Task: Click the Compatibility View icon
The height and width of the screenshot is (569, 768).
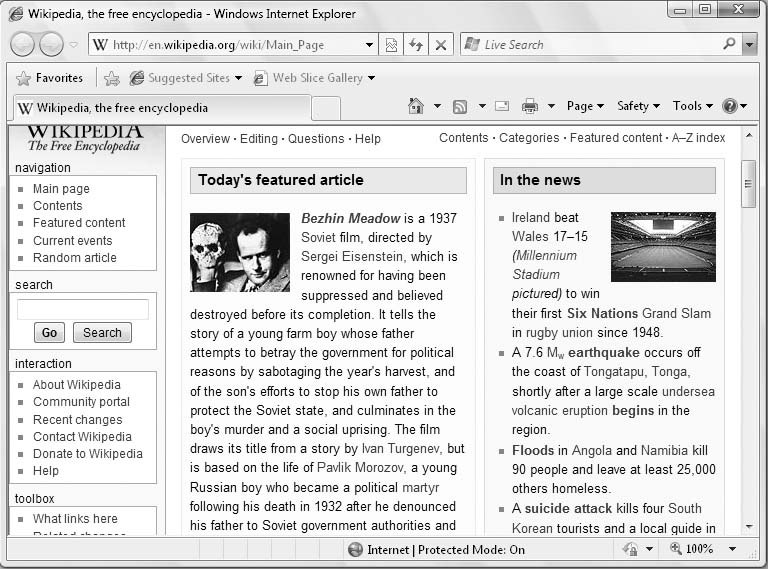Action: [x=391, y=45]
